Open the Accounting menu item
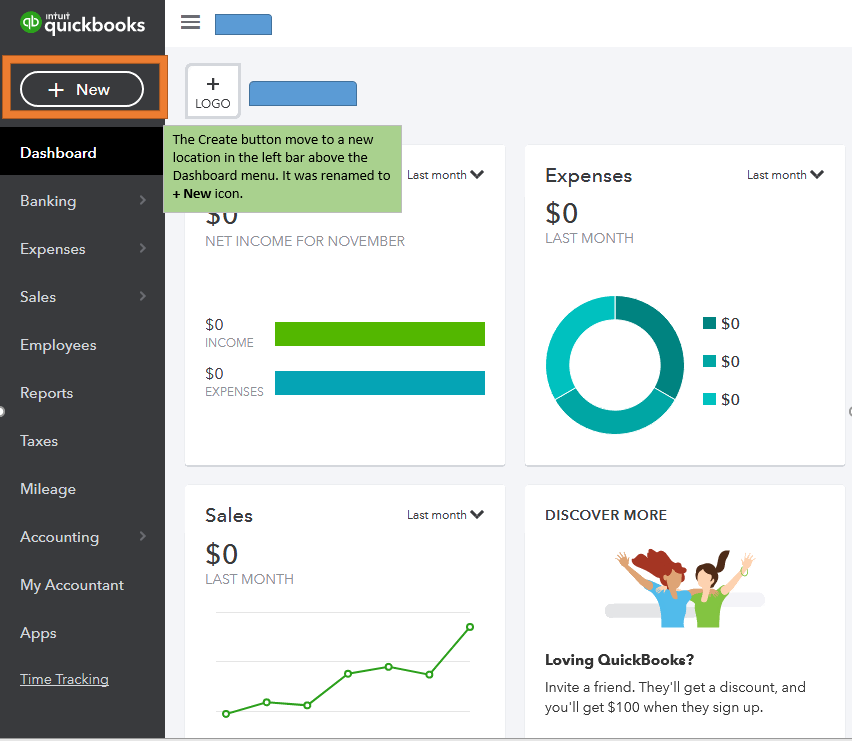The height and width of the screenshot is (741, 852). (x=59, y=537)
